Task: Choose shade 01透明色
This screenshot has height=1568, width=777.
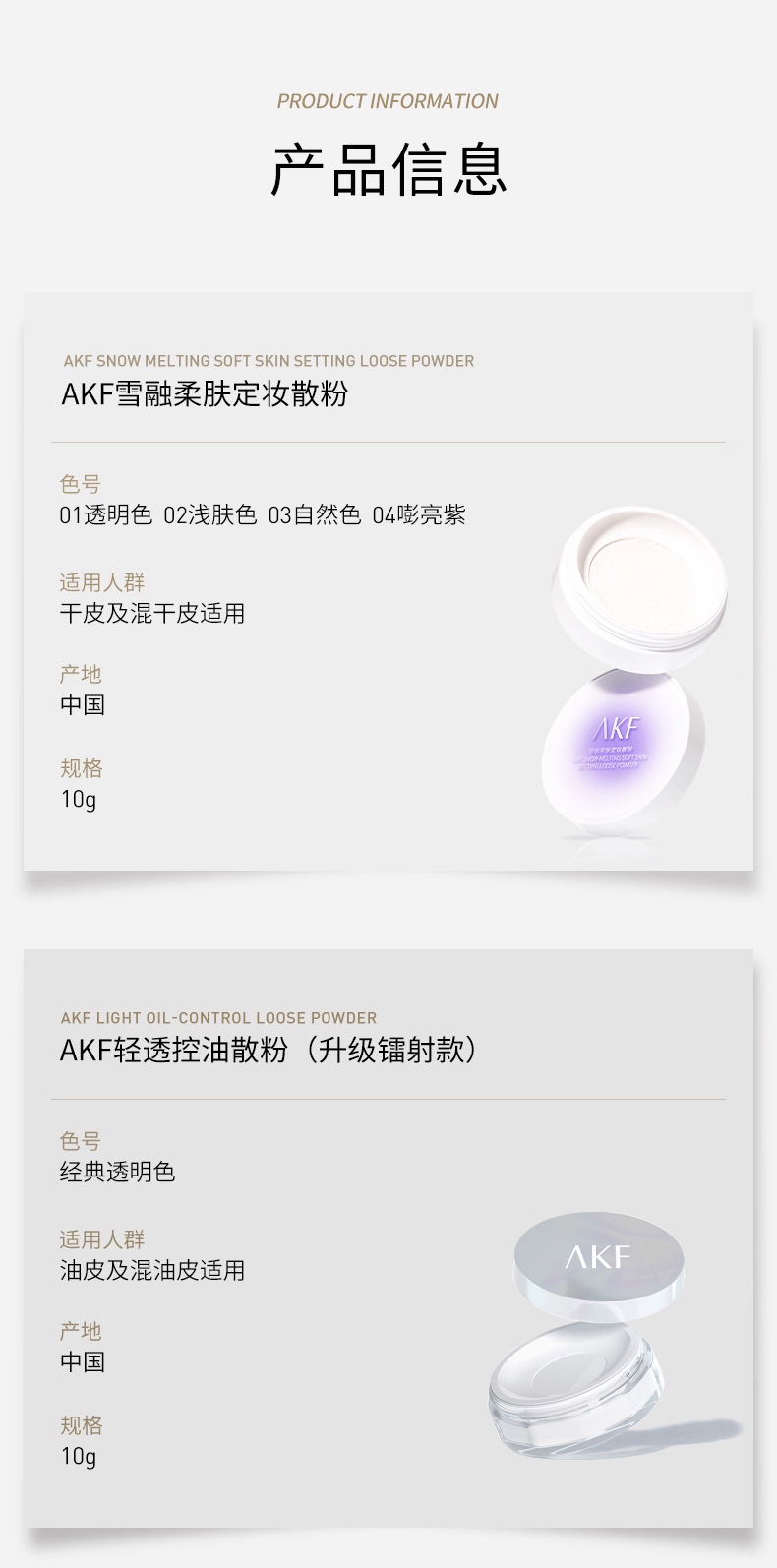Action: coord(106,515)
